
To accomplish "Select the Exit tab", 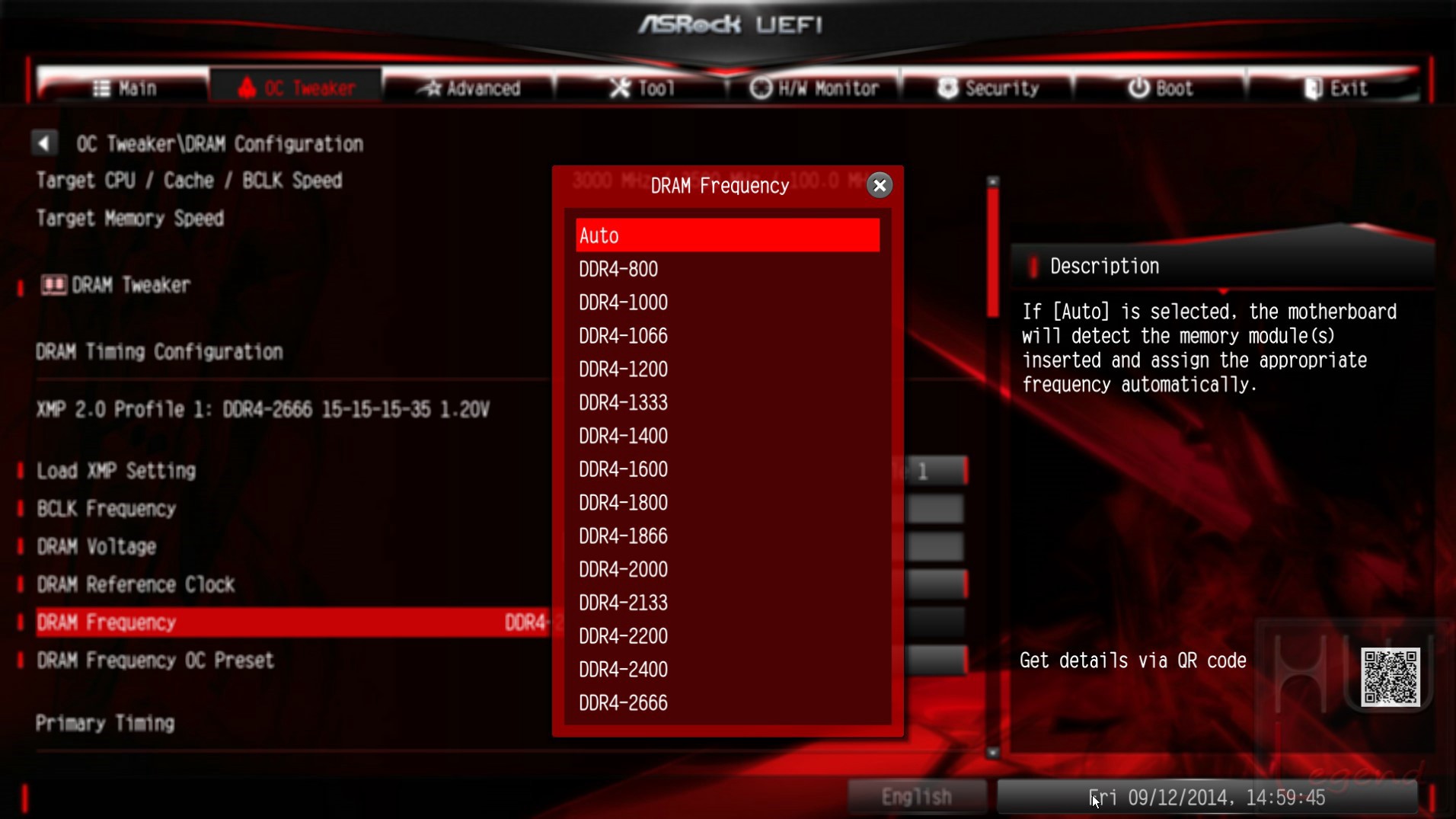I will tap(1334, 88).
